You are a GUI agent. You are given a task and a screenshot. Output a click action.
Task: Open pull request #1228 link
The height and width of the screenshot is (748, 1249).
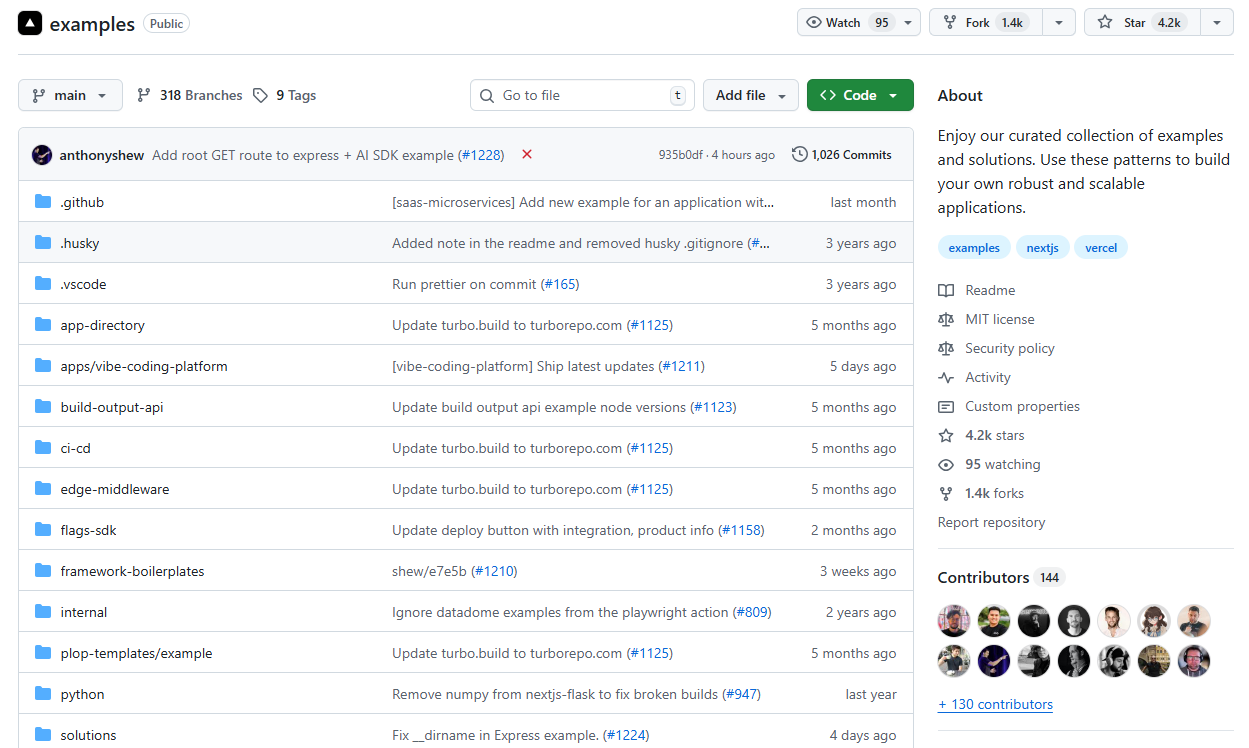click(481, 155)
